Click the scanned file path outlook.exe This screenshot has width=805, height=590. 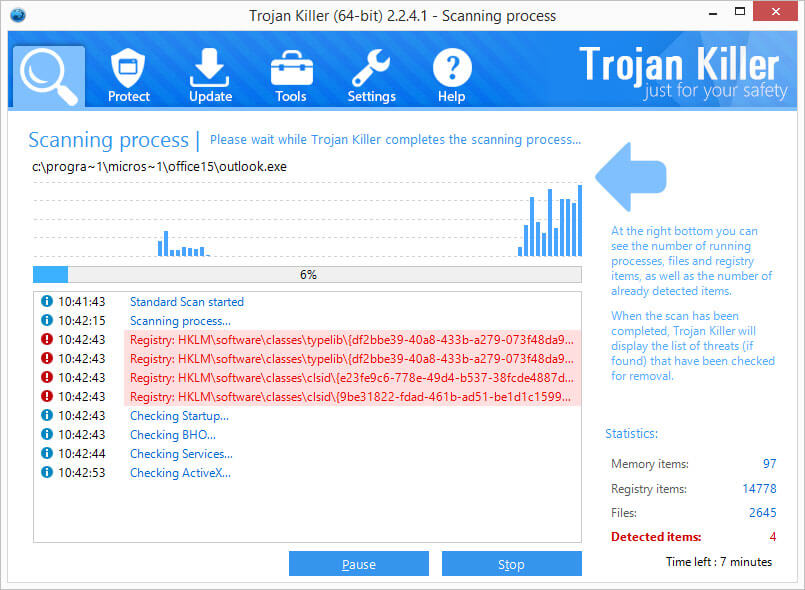click(159, 167)
